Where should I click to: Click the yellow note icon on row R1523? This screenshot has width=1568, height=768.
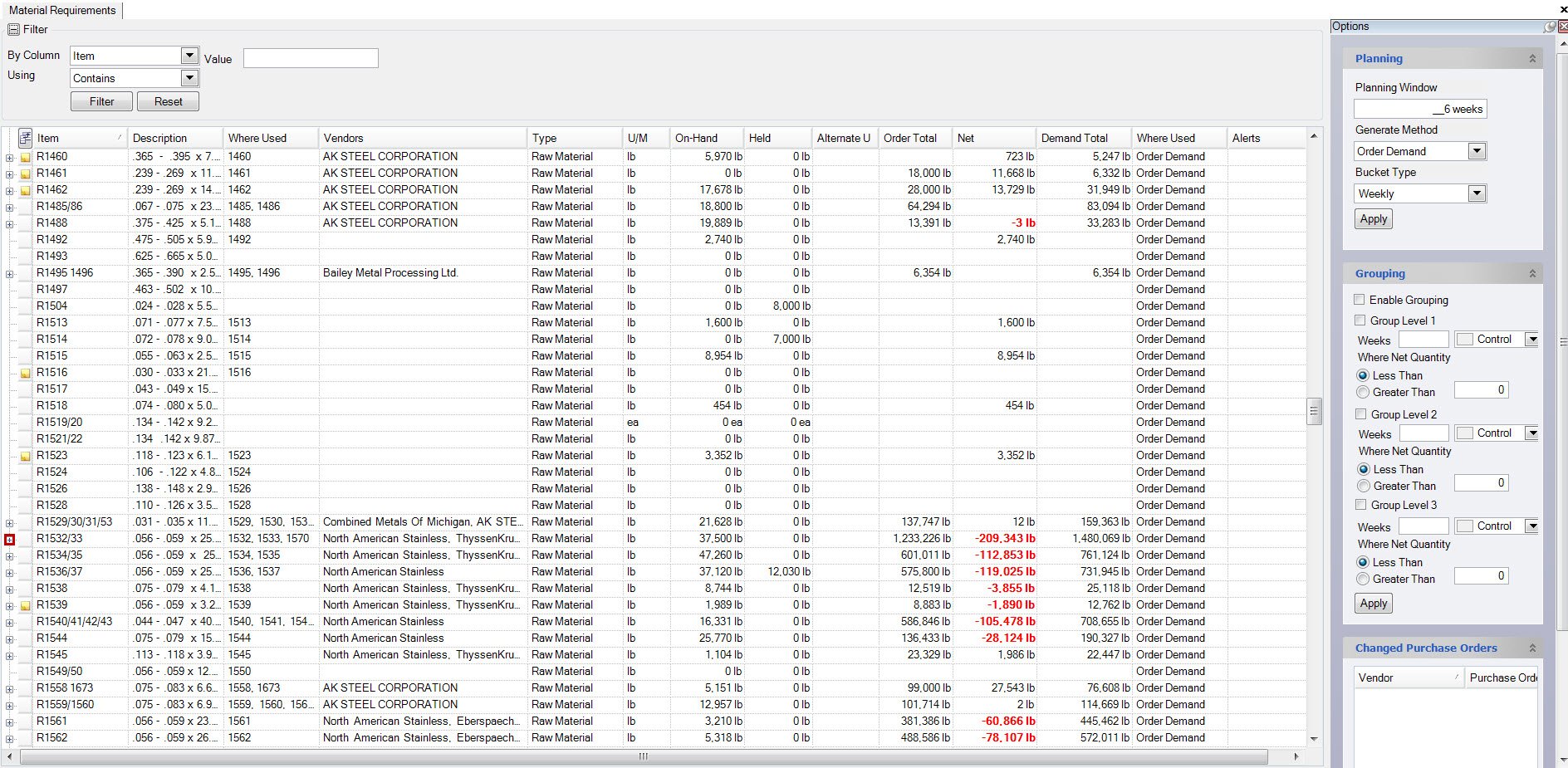25,456
